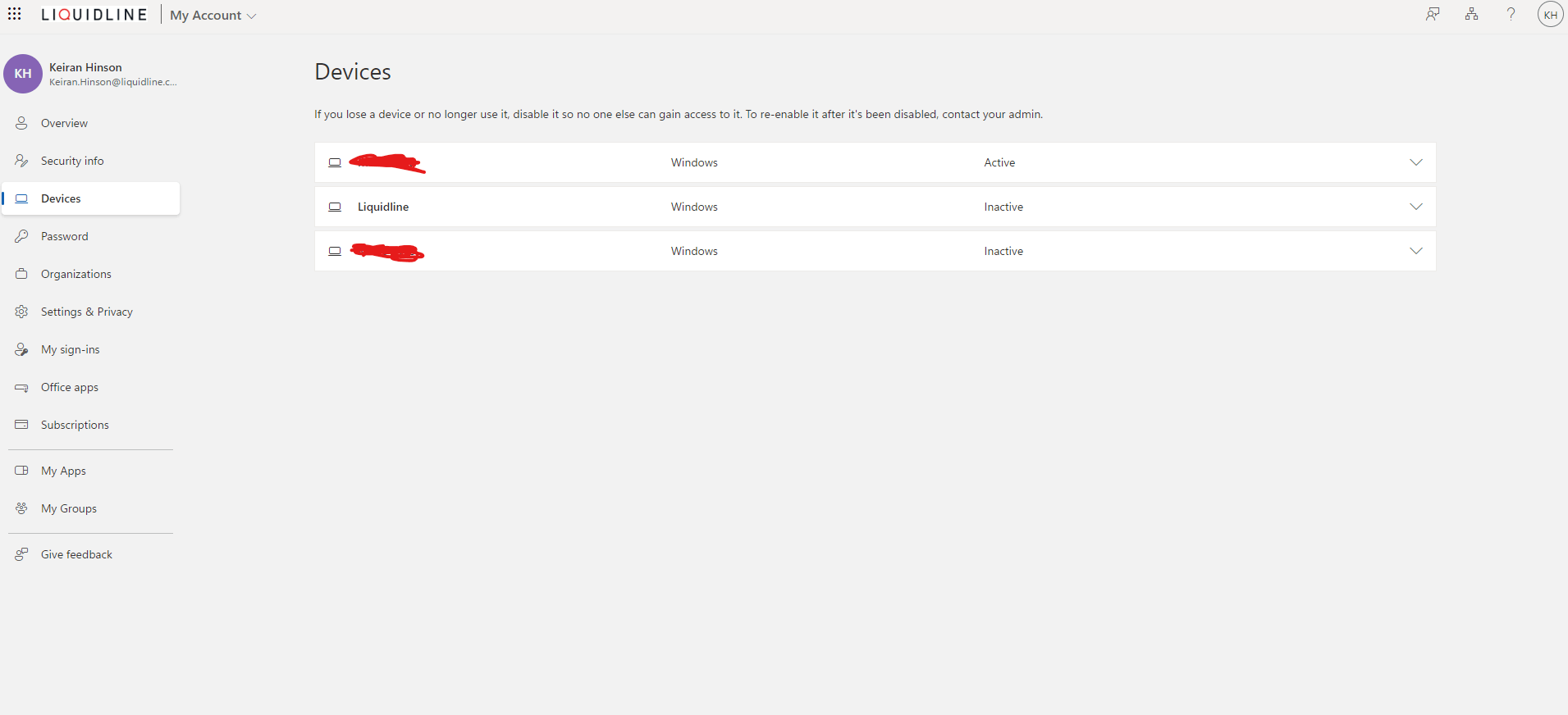Viewport: 1568px width, 715px height.
Task: View My sign-ins
Action: (90, 349)
